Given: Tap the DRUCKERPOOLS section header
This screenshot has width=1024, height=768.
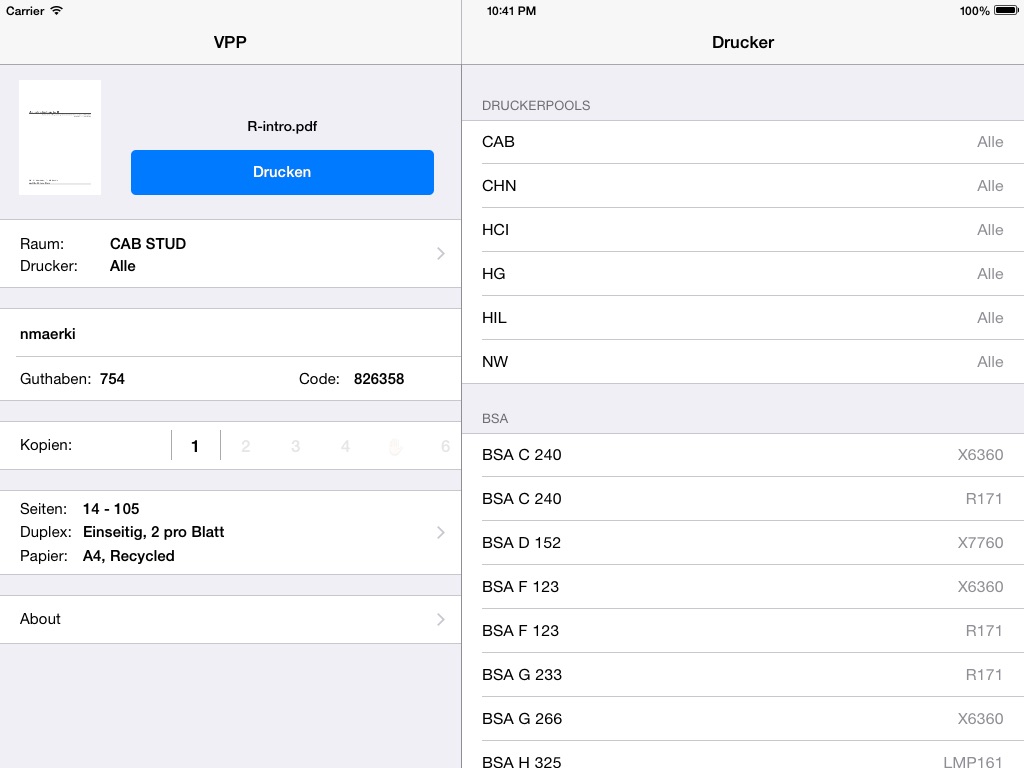Looking at the screenshot, I should click(x=536, y=106).
